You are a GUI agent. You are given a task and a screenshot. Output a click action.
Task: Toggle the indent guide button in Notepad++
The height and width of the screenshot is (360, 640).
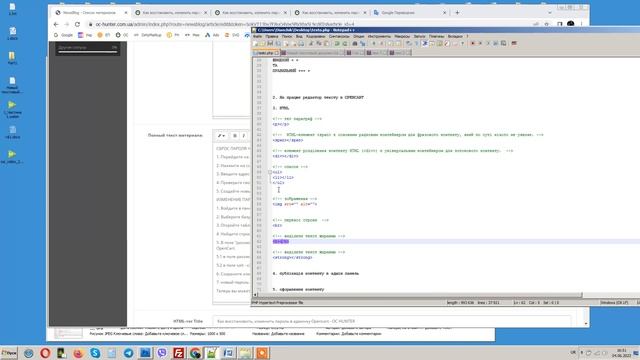[425, 43]
